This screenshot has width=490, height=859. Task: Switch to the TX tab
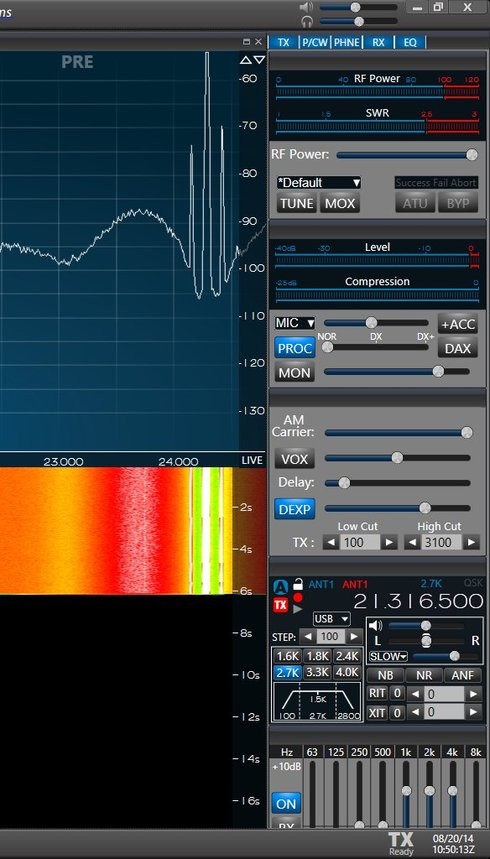[283, 42]
